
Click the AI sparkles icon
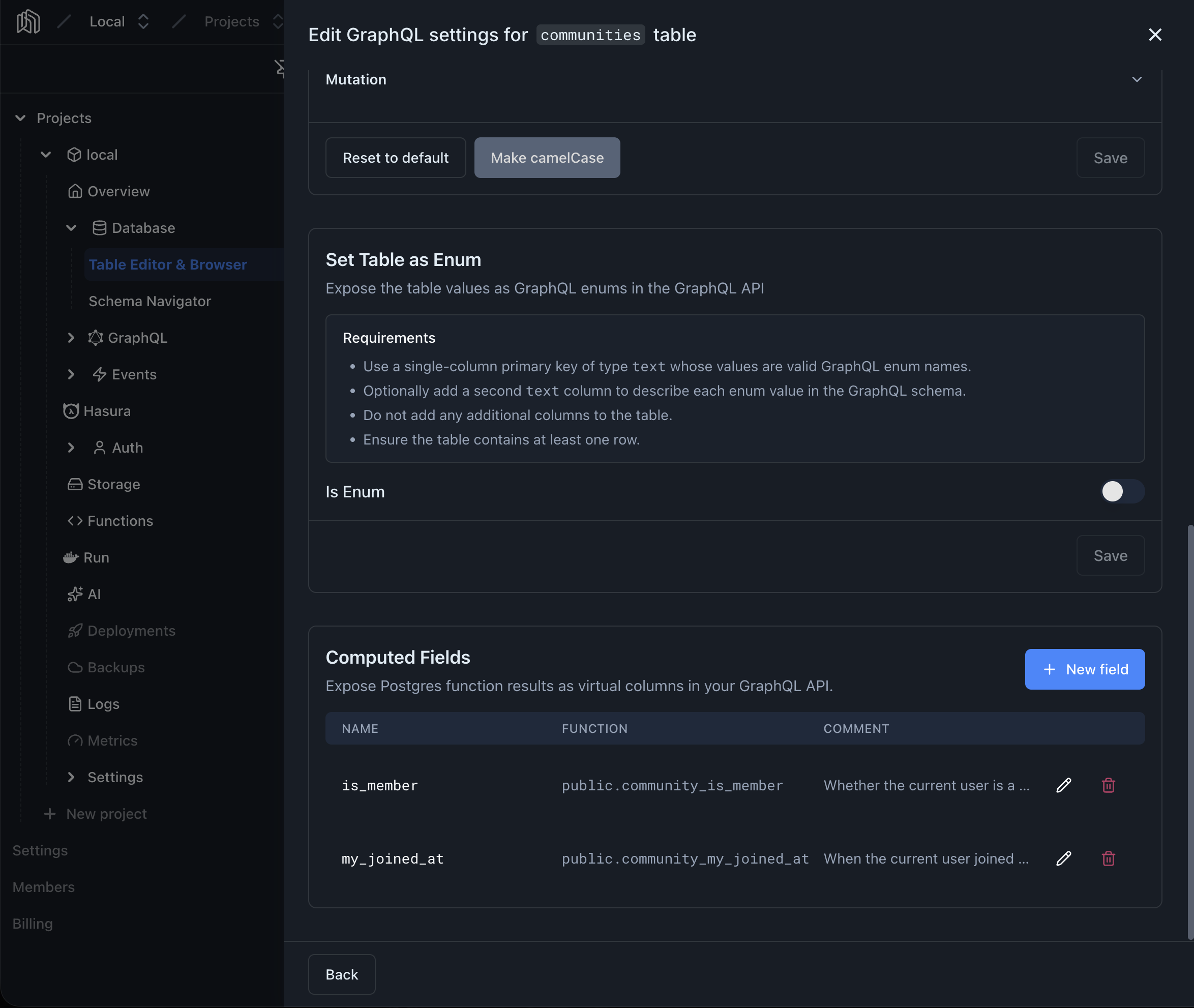(x=75, y=595)
